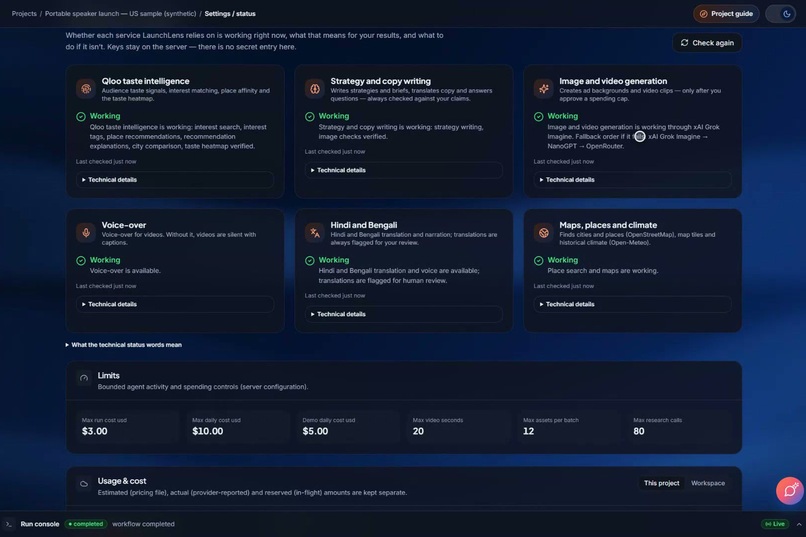Expand Technical details in Strategy and copy writing card
This screenshot has width=806, height=537.
pos(404,170)
